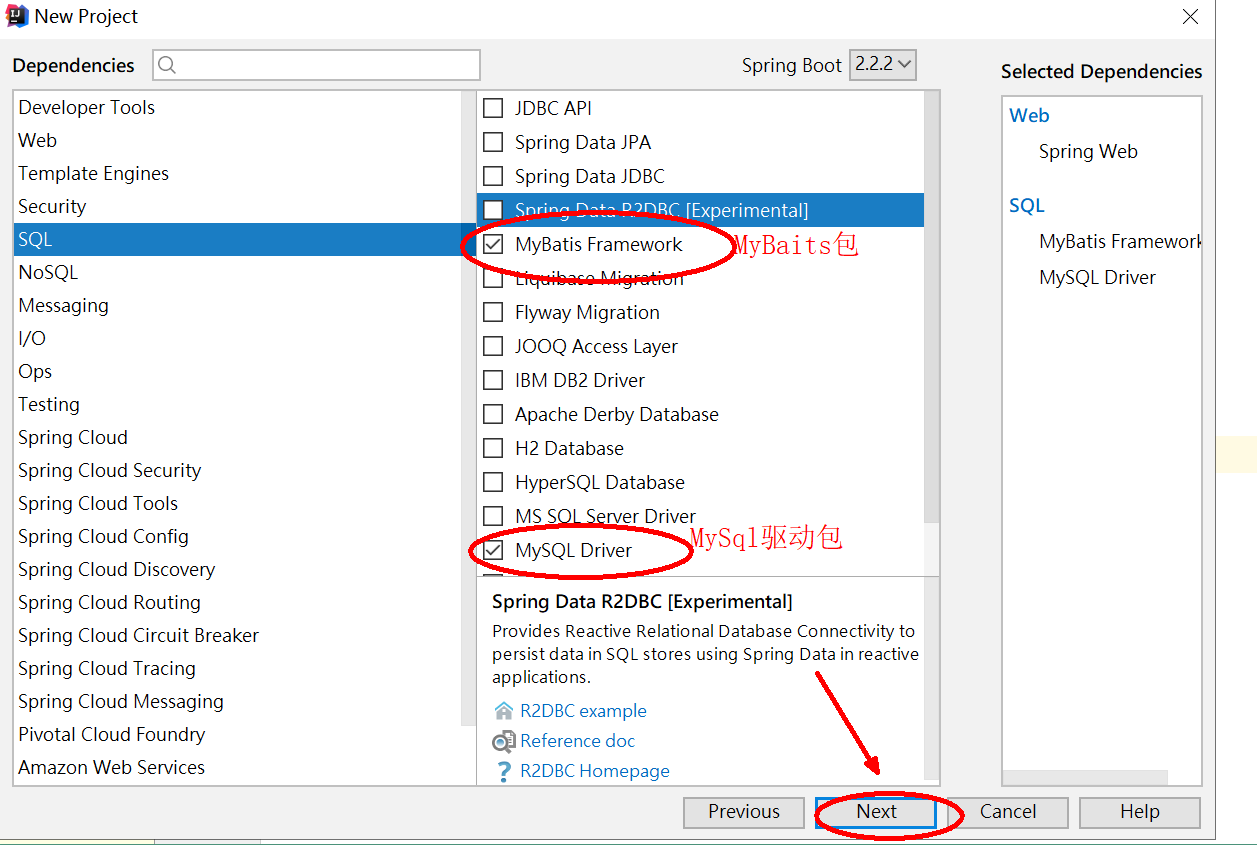Screen dimensions: 1257x853
Task: Enable Spring Data JPA dependency
Action: click(493, 142)
